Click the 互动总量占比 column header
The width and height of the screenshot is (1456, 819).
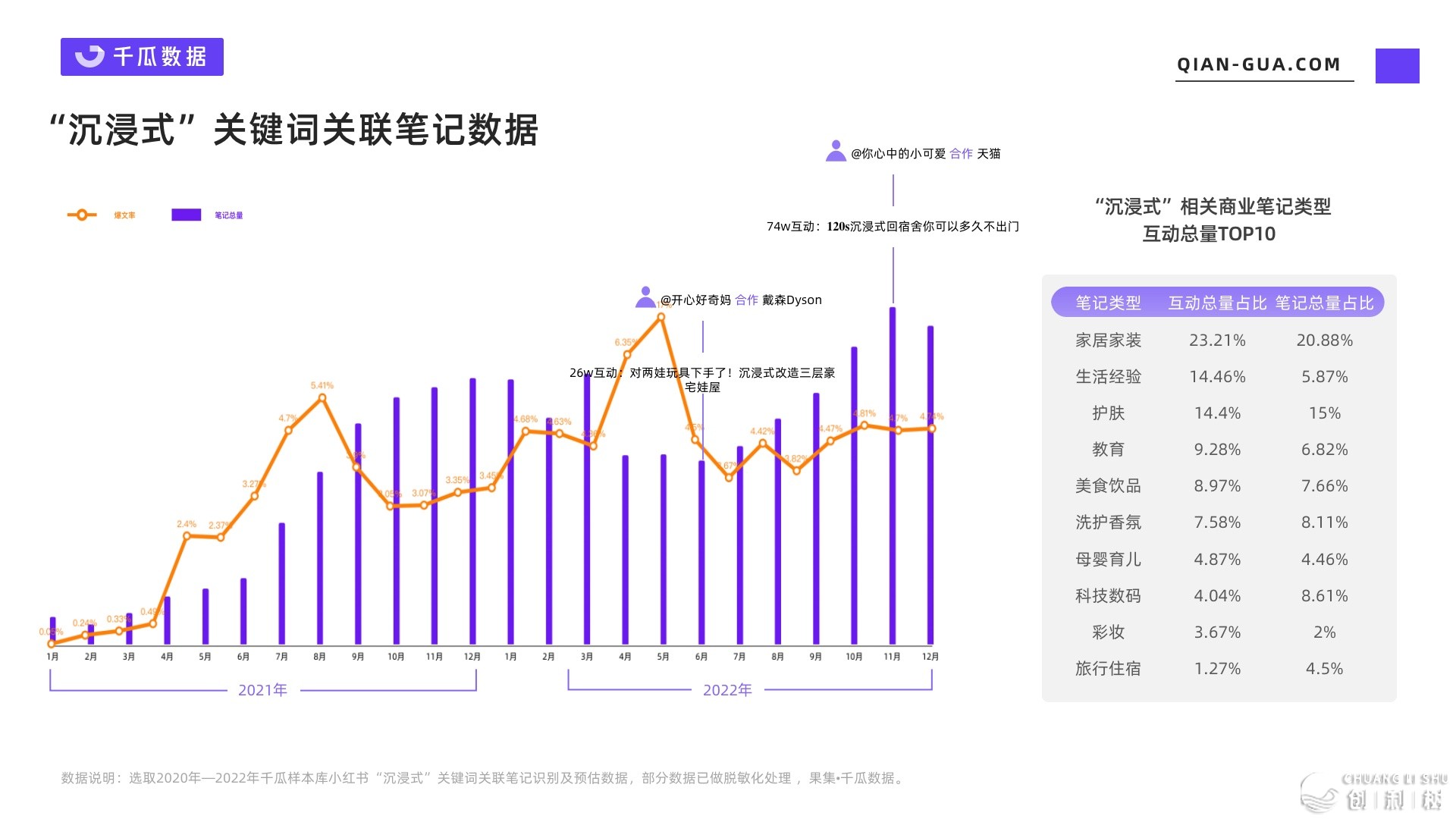pos(1217,303)
